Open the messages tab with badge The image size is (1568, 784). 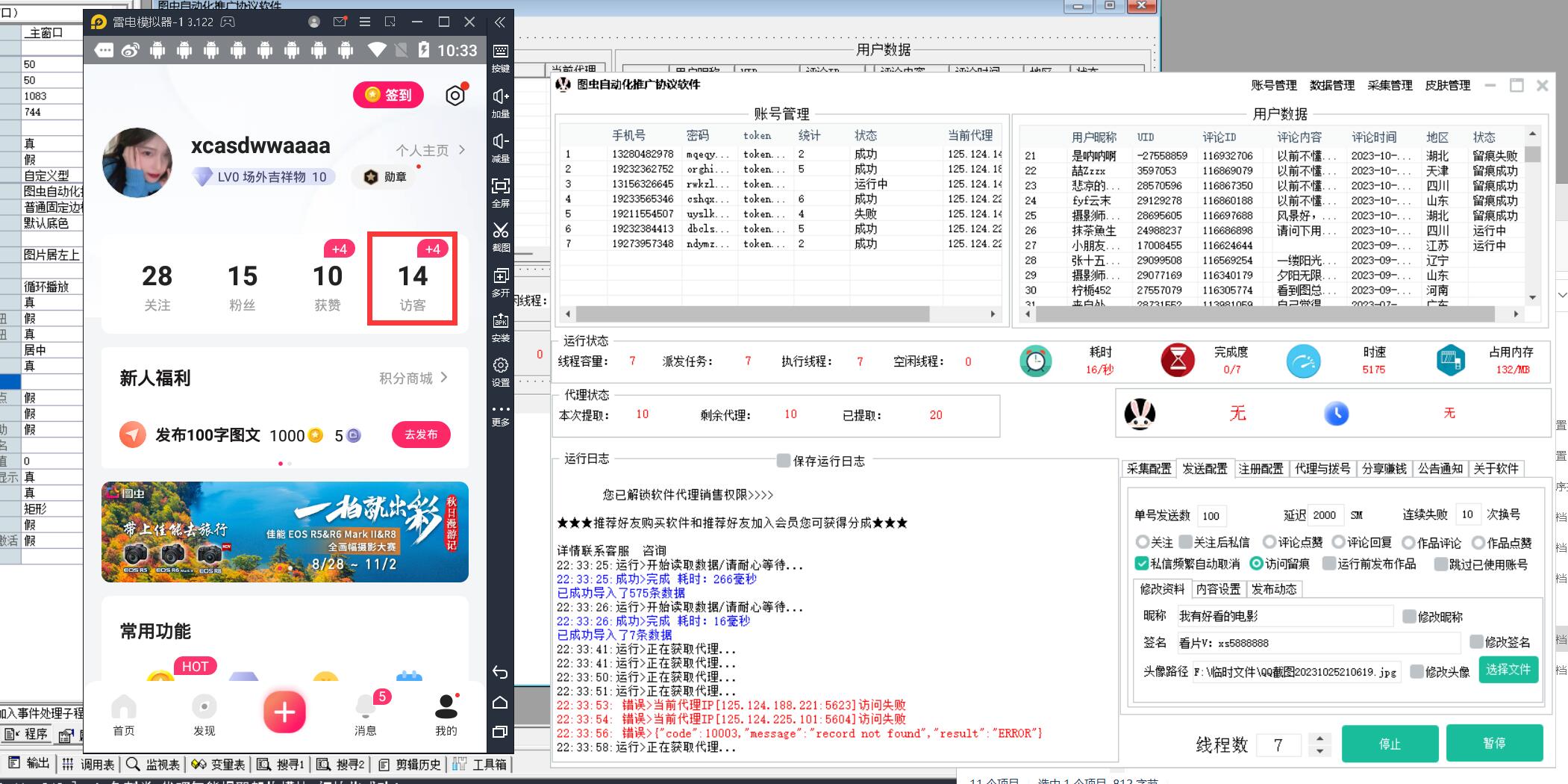[x=366, y=713]
